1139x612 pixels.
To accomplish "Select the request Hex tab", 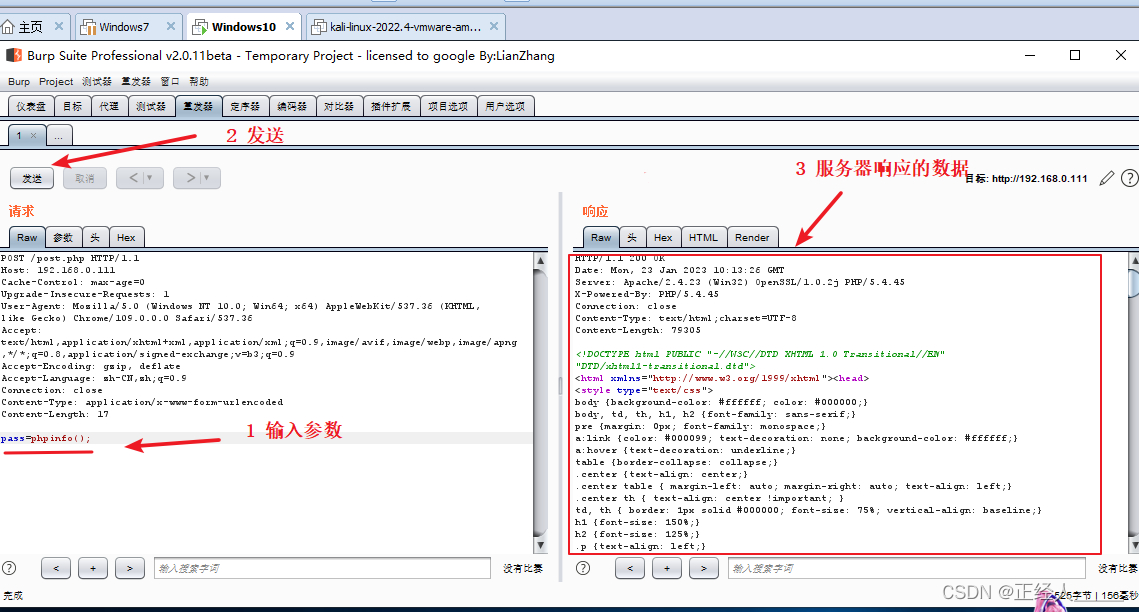I will pos(126,237).
